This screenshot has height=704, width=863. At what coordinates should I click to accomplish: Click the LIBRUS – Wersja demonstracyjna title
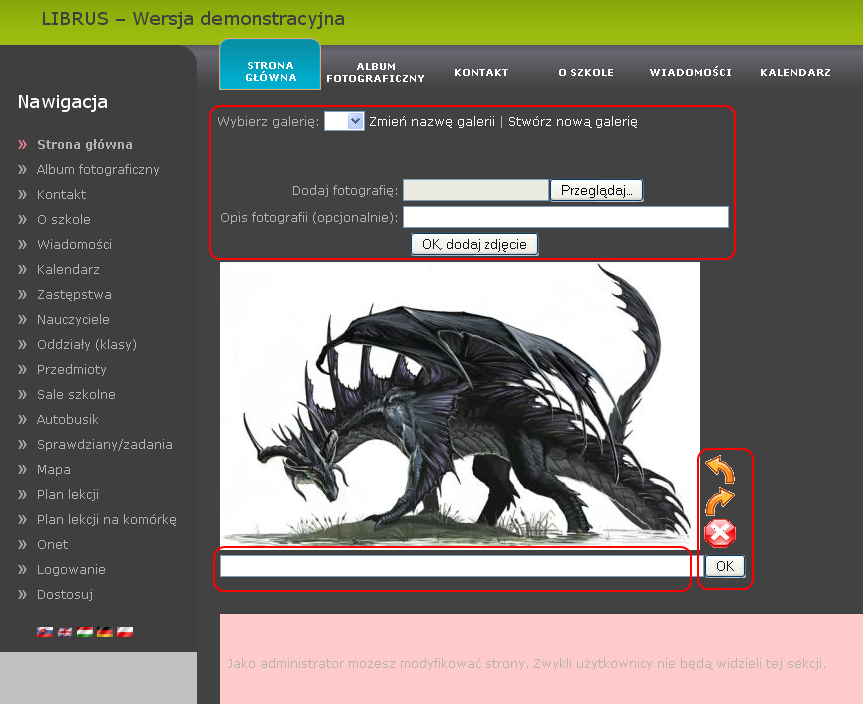(193, 19)
